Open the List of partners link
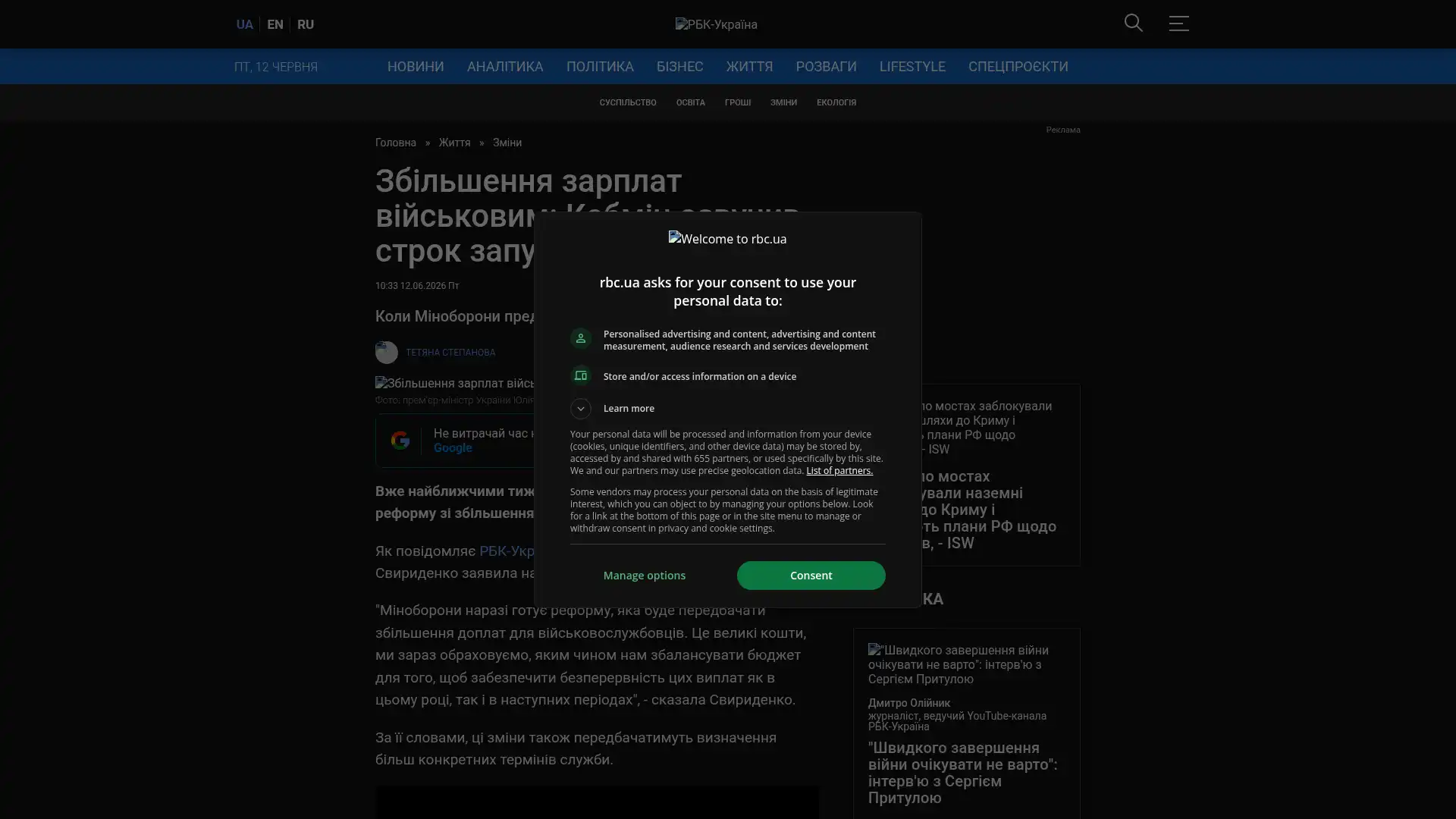The height and width of the screenshot is (819, 1456). pos(839,471)
